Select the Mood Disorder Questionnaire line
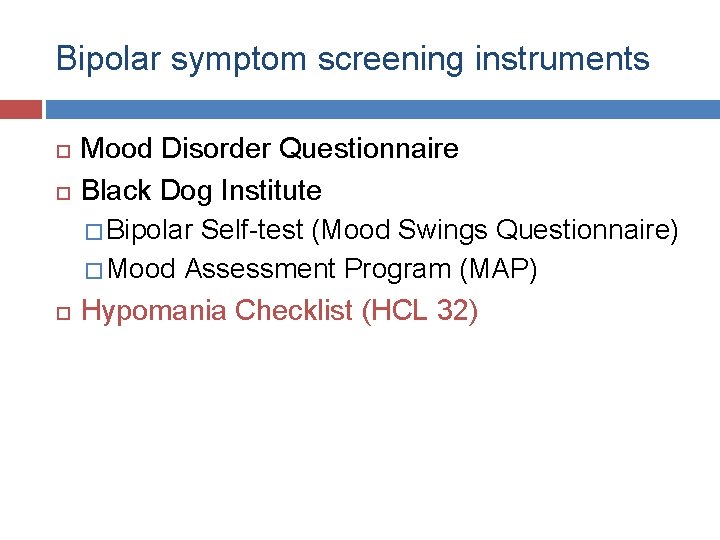The height and width of the screenshot is (540, 720). (270, 148)
